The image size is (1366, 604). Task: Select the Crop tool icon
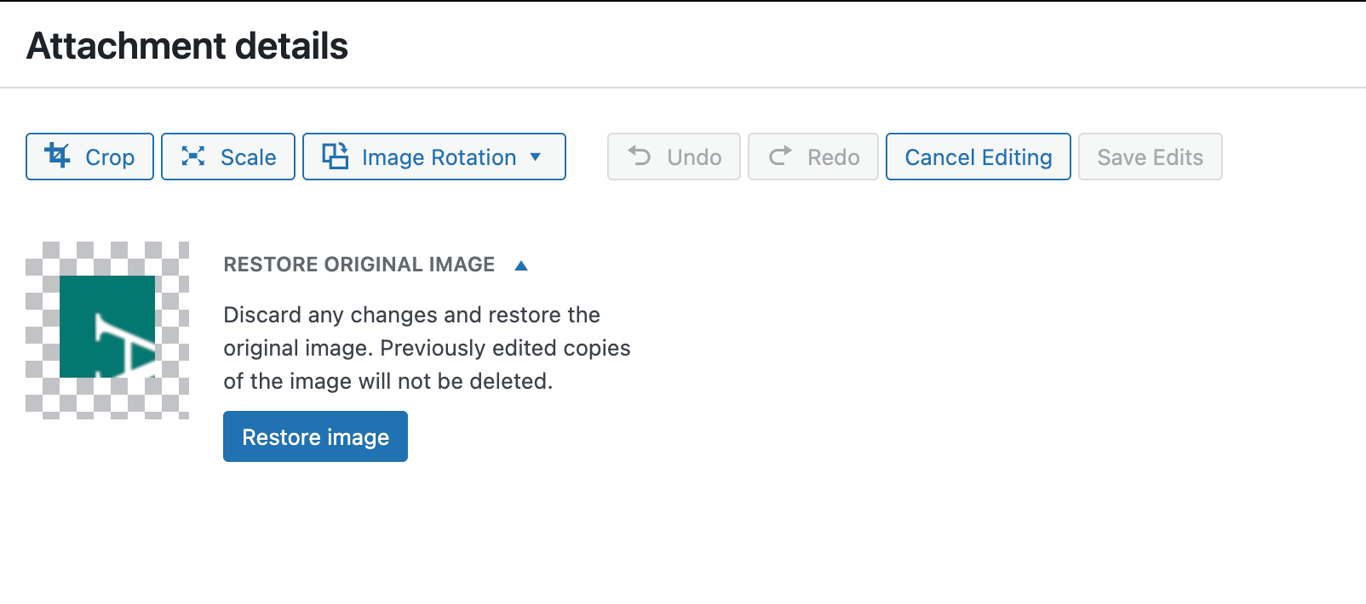[57, 156]
